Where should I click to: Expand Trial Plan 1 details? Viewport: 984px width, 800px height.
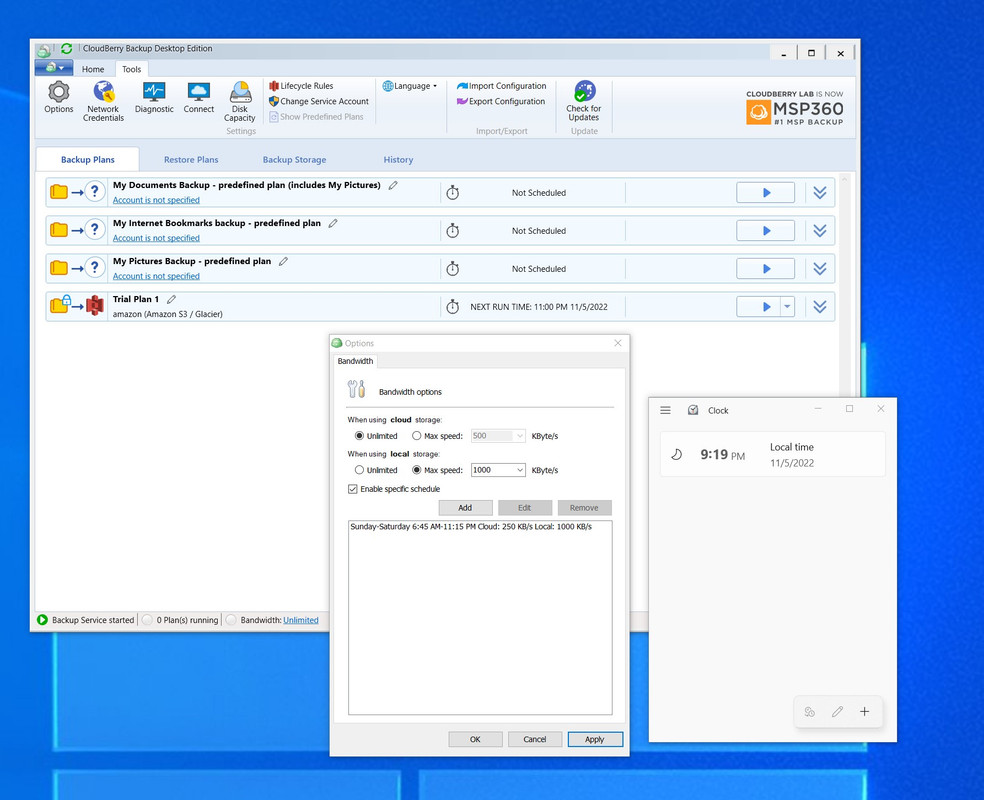820,307
